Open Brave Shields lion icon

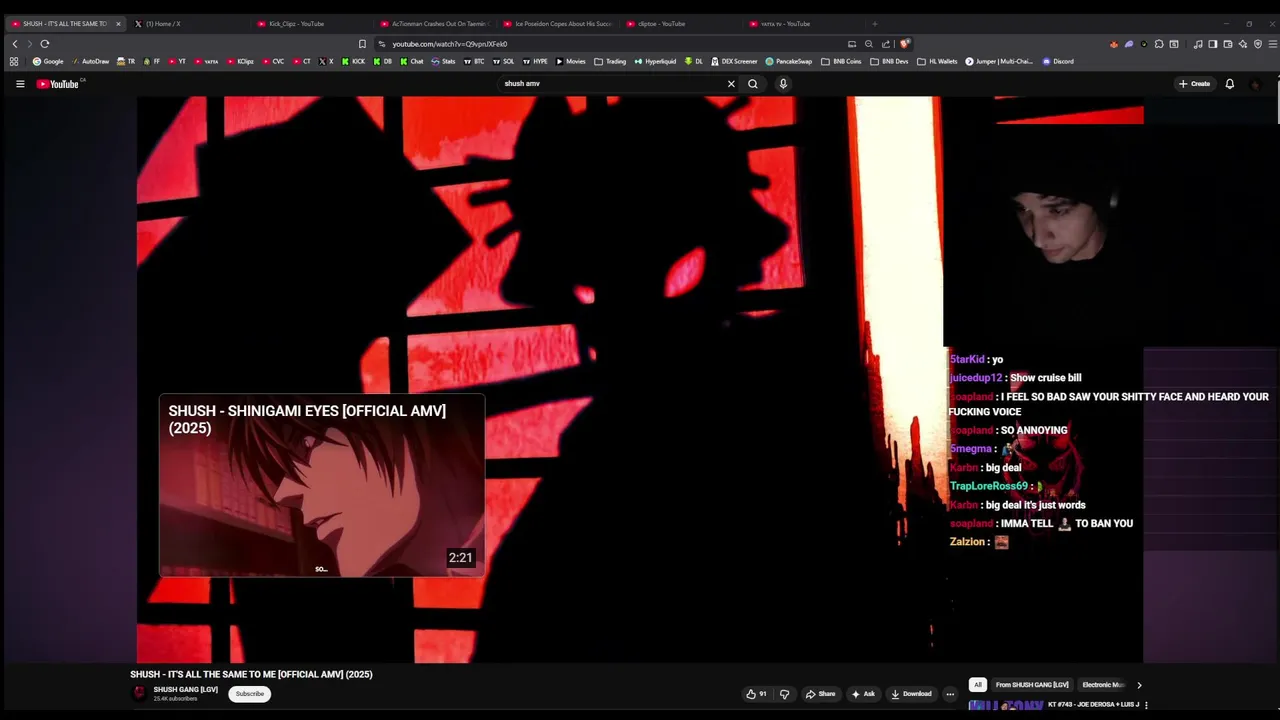(905, 44)
